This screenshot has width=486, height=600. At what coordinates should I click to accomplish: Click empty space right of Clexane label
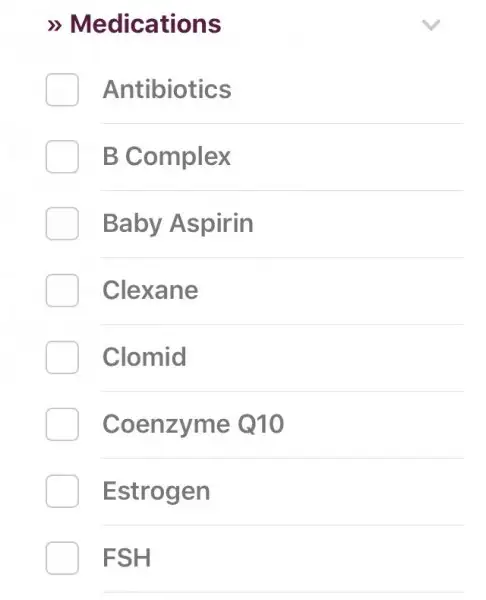click(x=331, y=290)
